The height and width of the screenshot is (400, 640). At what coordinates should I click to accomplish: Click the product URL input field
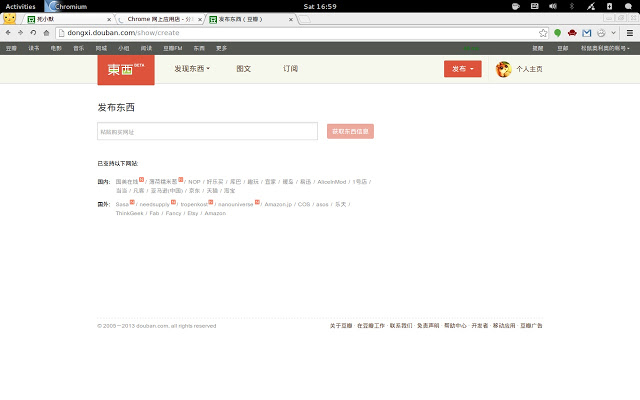coord(207,131)
